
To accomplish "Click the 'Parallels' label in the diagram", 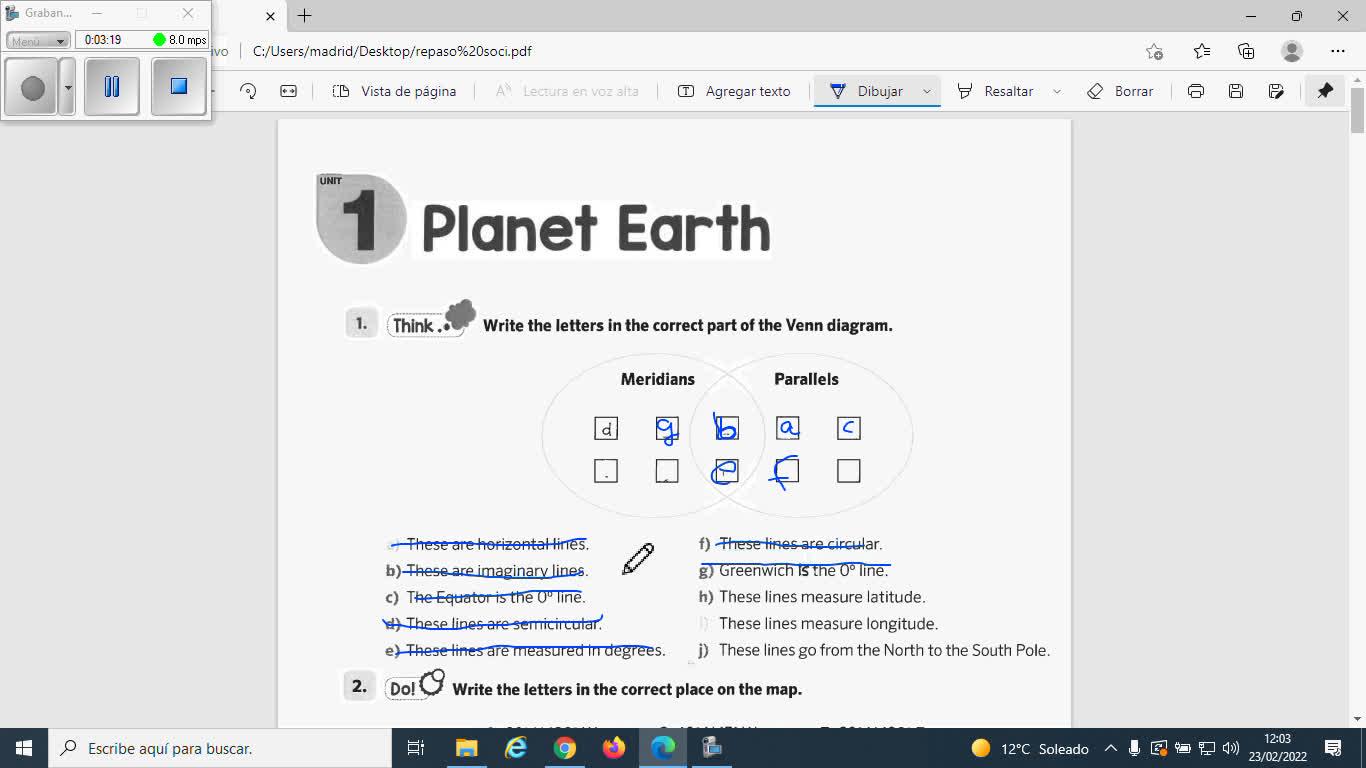I will (x=806, y=379).
